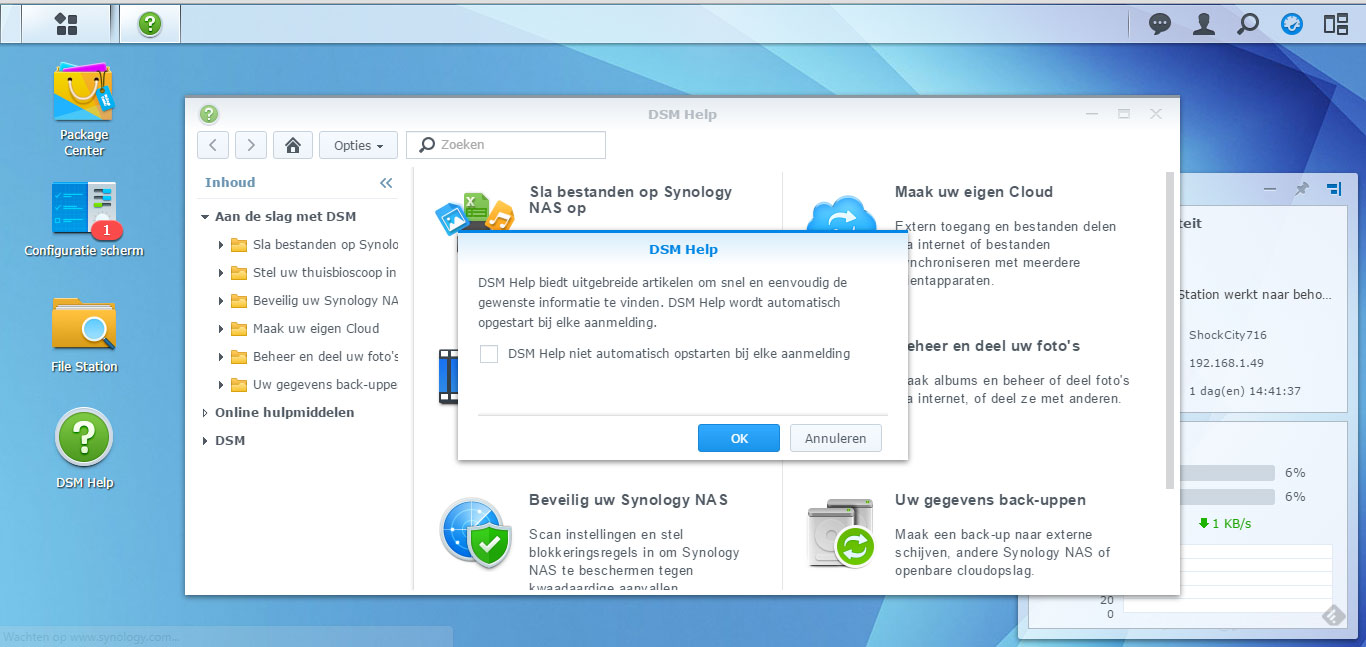Open File Station desktop icon
This screenshot has height=647, width=1366.
84,335
